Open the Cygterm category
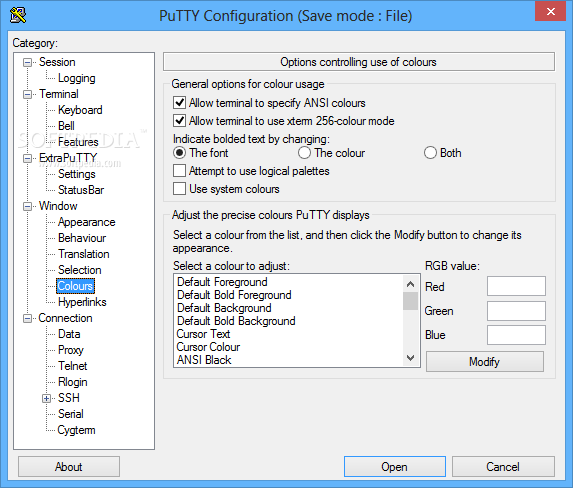 (76, 430)
